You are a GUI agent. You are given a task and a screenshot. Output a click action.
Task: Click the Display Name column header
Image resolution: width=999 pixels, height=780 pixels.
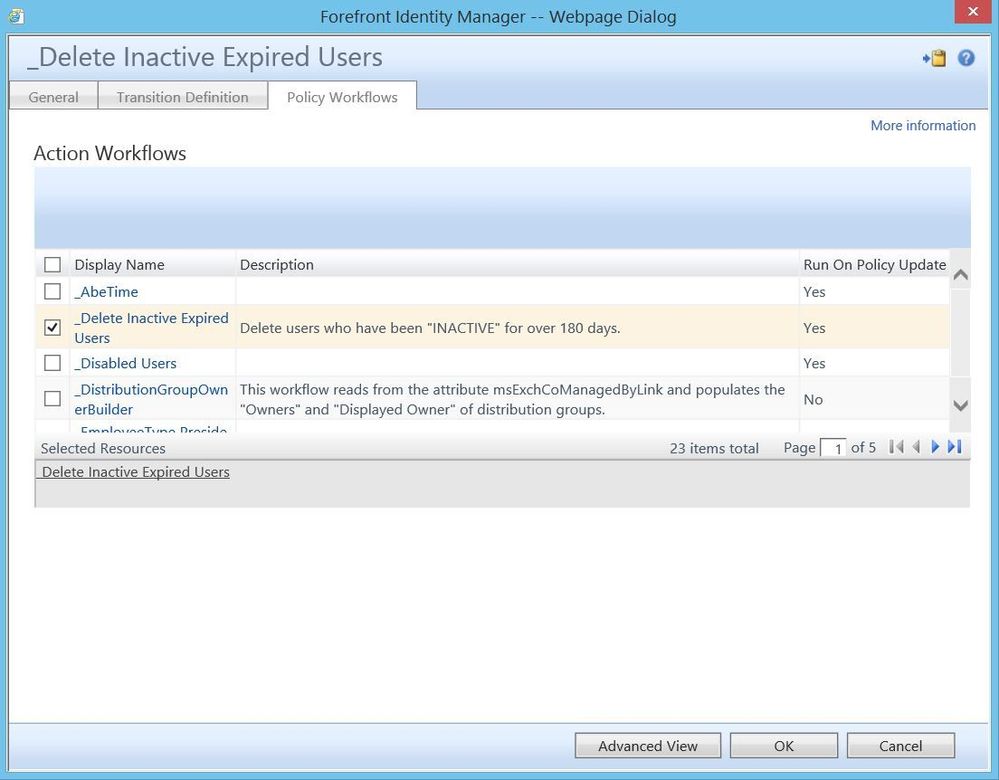tap(119, 264)
